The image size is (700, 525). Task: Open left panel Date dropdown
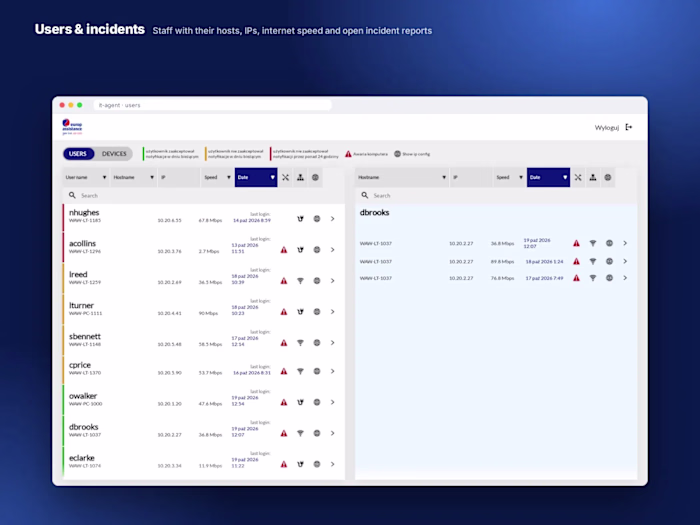256,177
